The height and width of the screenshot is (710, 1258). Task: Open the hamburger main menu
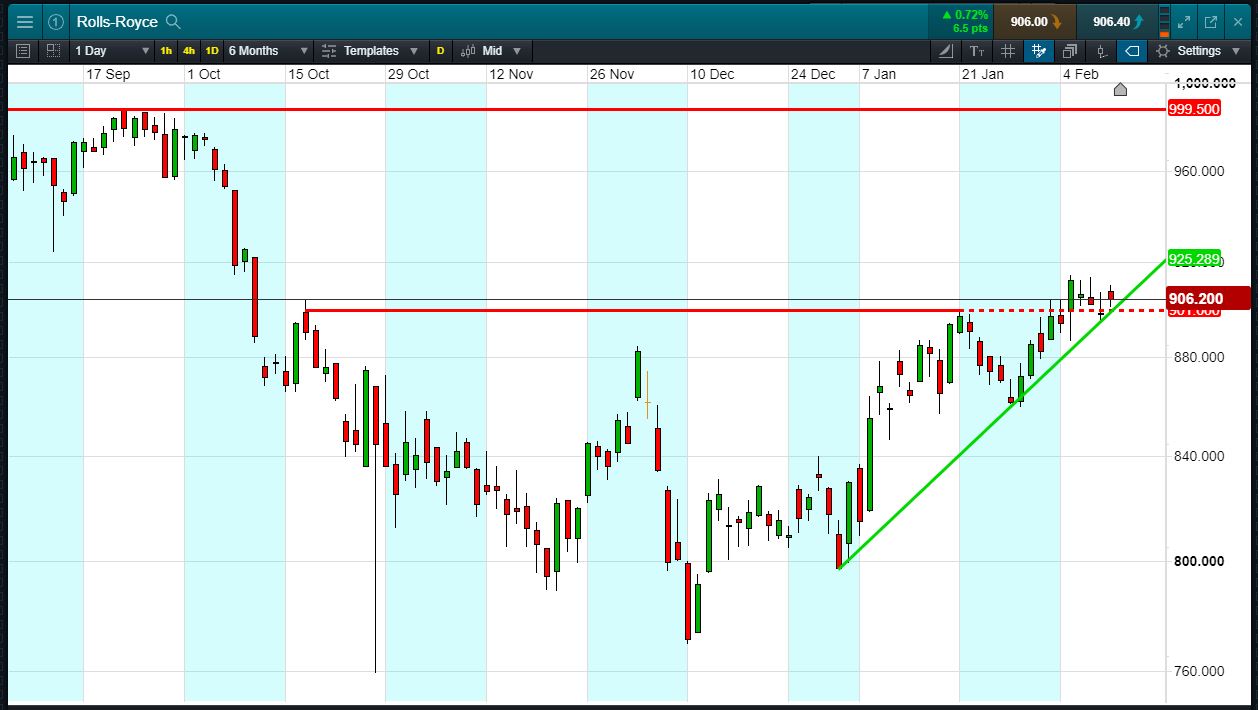[24, 21]
